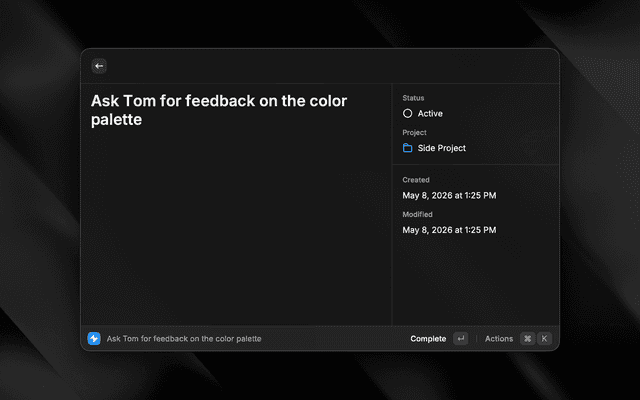The height and width of the screenshot is (400, 640).
Task: Open the Active status dropdown text
Action: (x=430, y=113)
